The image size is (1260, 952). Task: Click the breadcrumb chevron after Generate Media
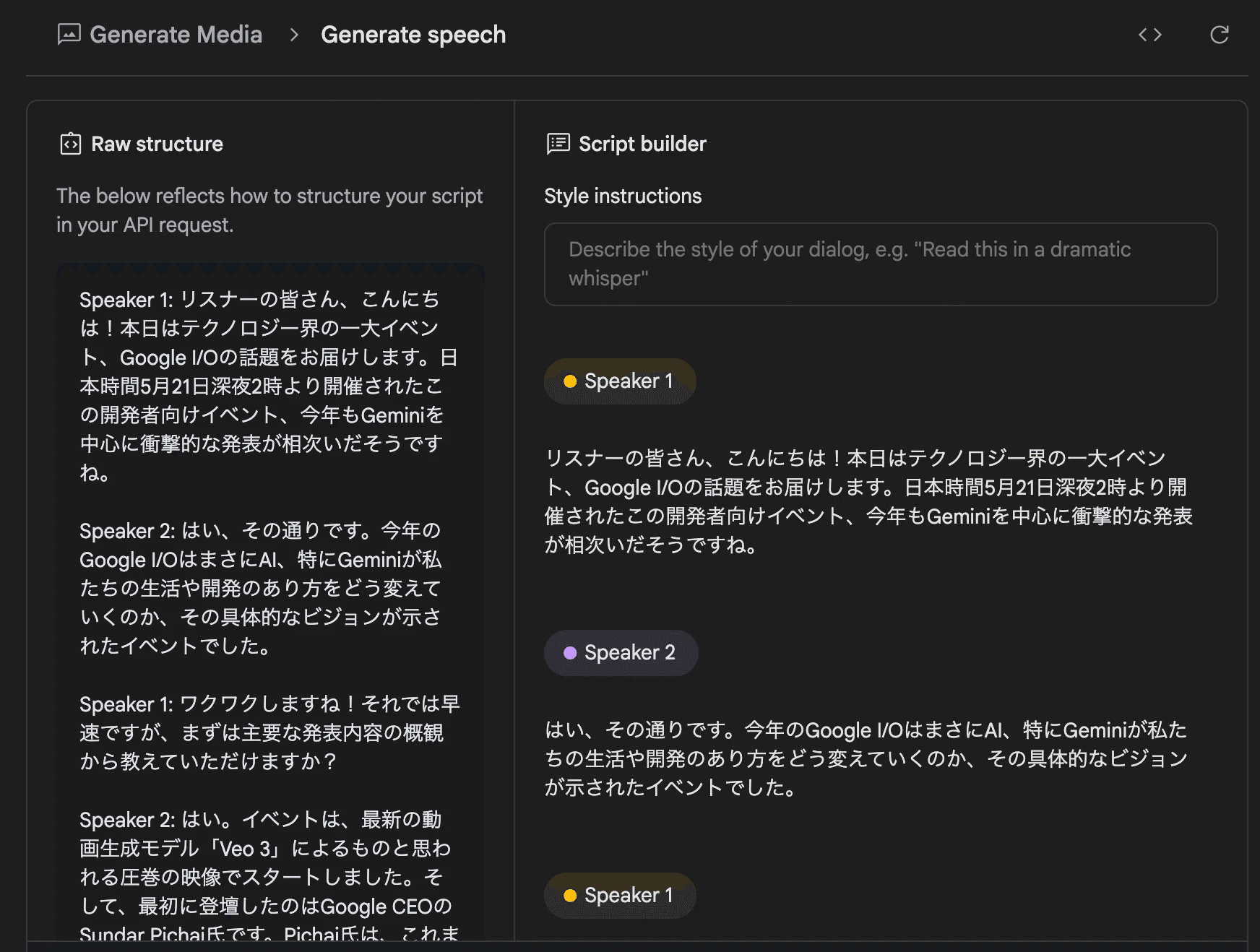(x=293, y=35)
